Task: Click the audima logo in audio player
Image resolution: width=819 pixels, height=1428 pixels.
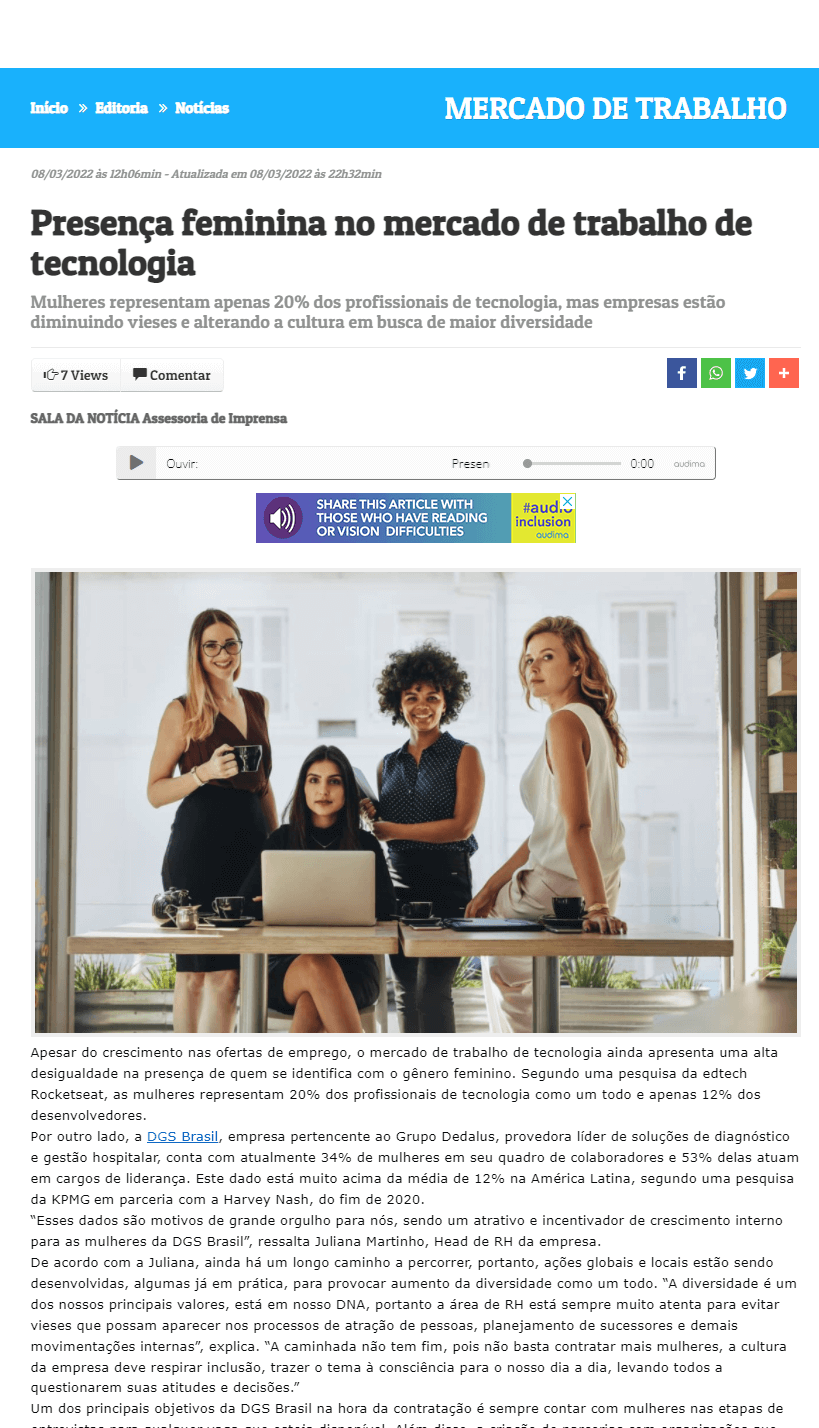Action: (x=689, y=464)
